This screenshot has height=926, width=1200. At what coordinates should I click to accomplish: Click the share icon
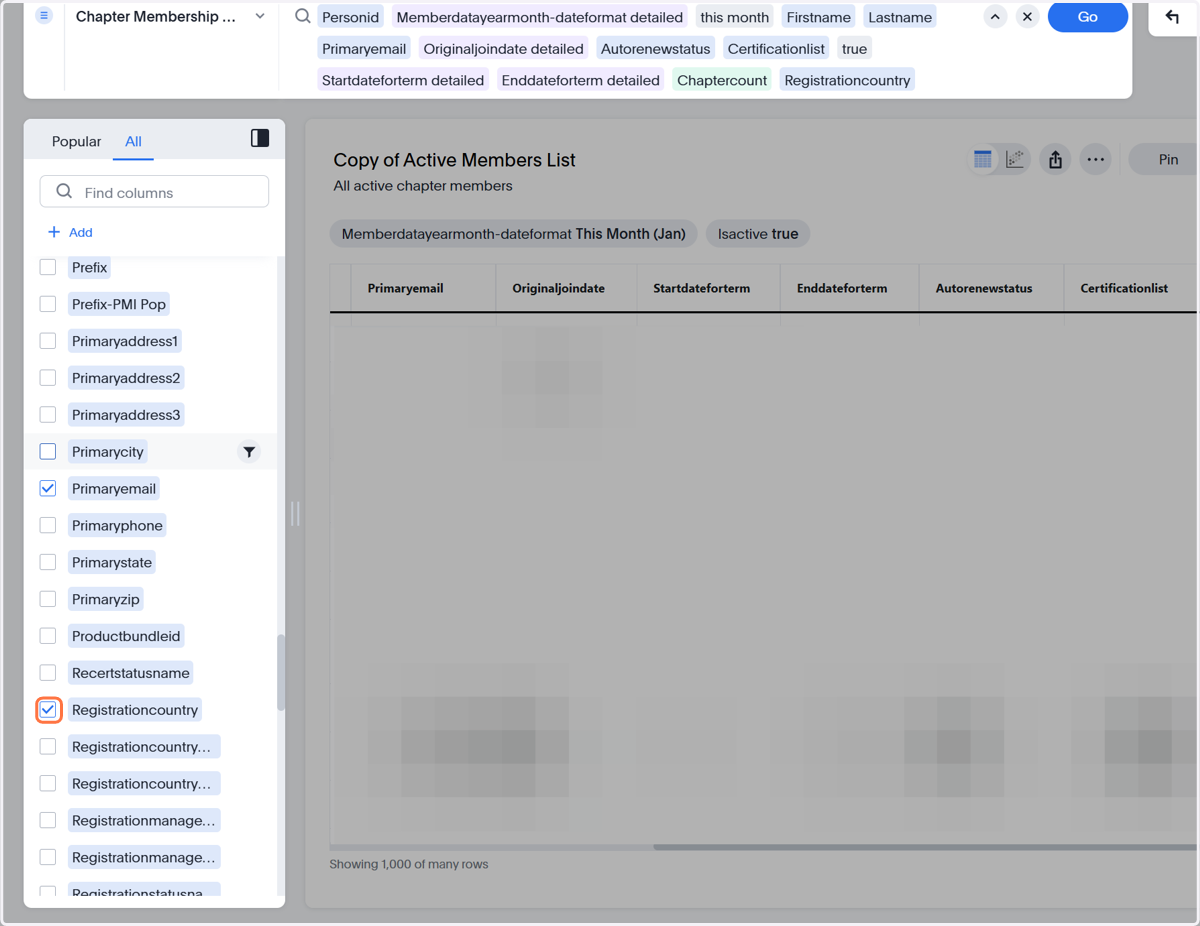[1055, 160]
